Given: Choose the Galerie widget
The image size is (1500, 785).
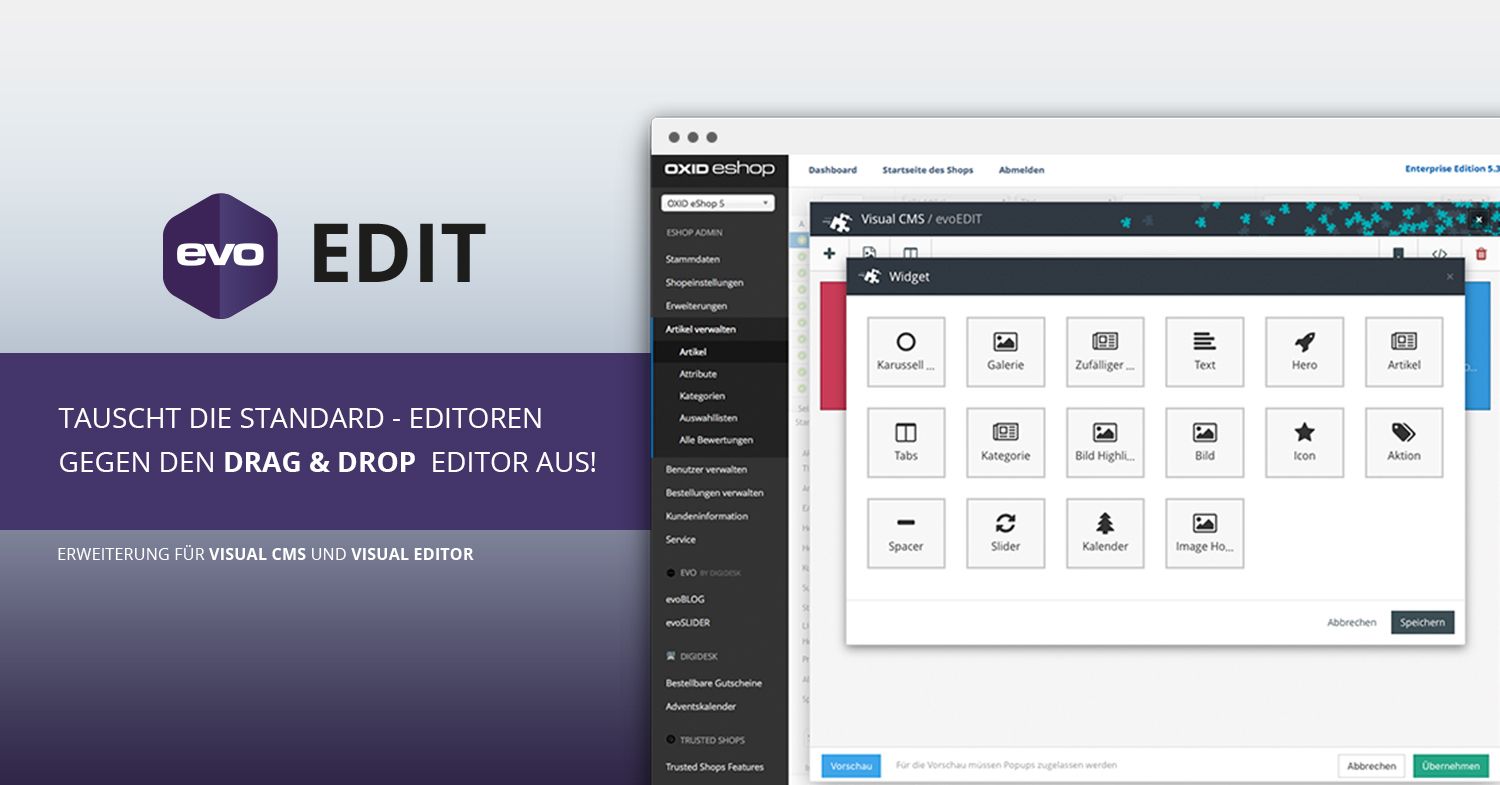Looking at the screenshot, I should pos(1005,352).
